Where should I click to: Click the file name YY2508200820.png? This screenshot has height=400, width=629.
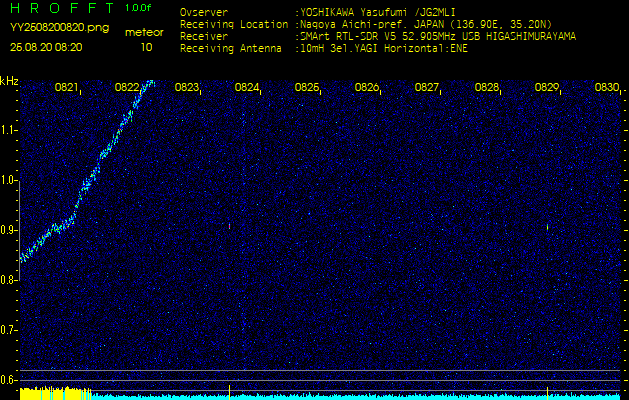point(59,28)
